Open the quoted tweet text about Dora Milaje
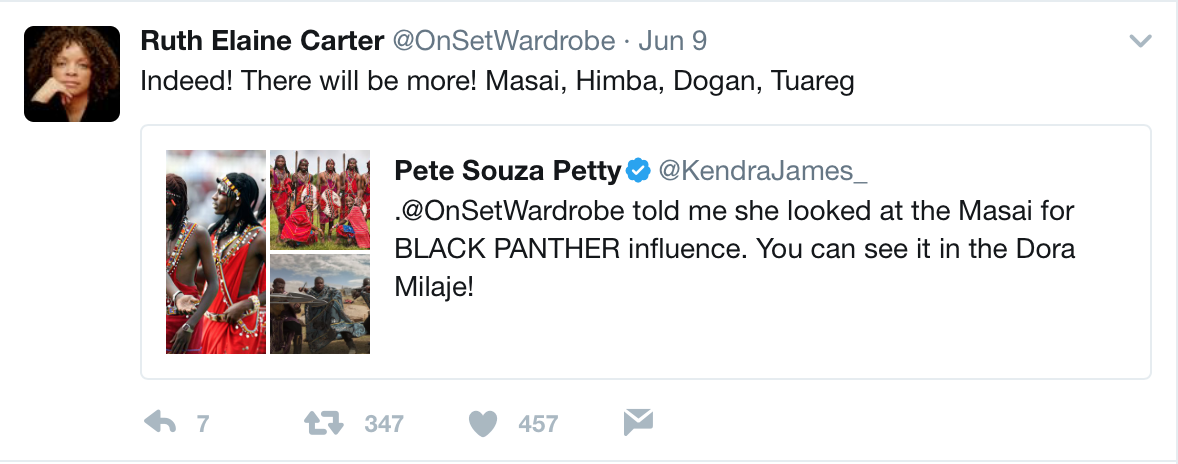This screenshot has height=464, width=1178. coord(735,248)
